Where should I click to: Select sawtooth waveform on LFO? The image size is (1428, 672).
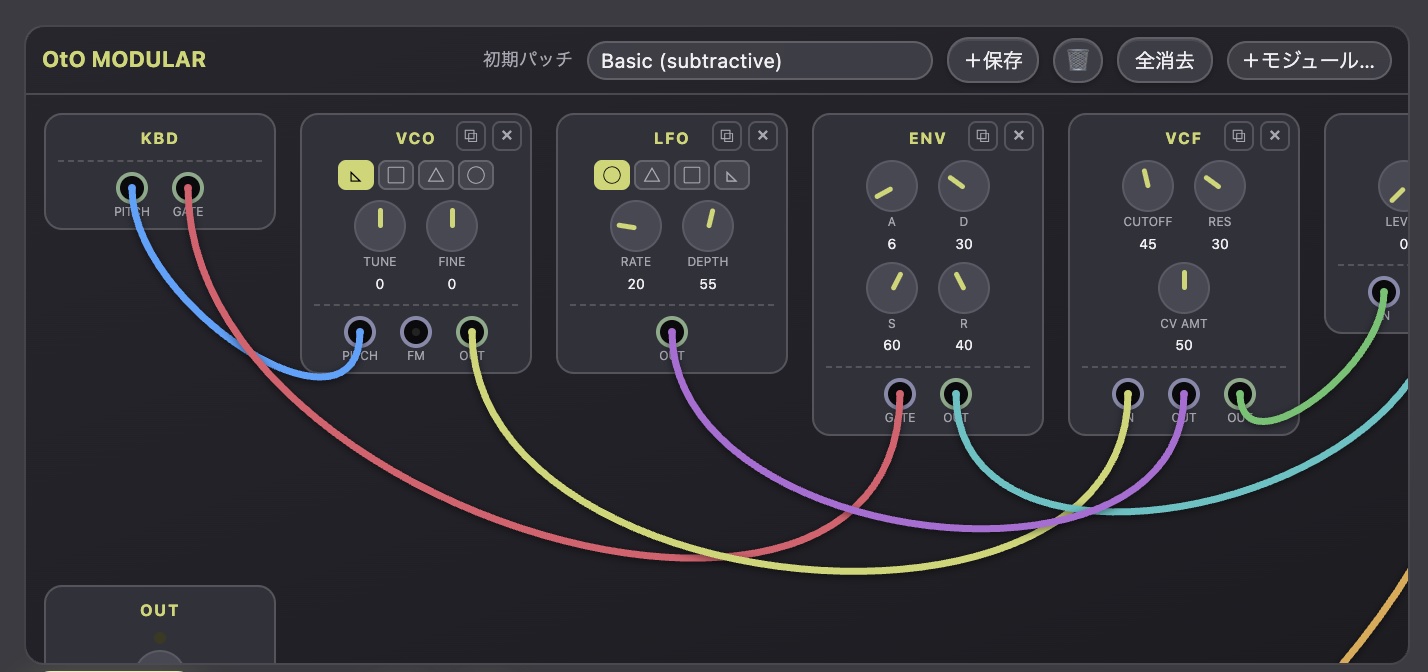click(732, 176)
